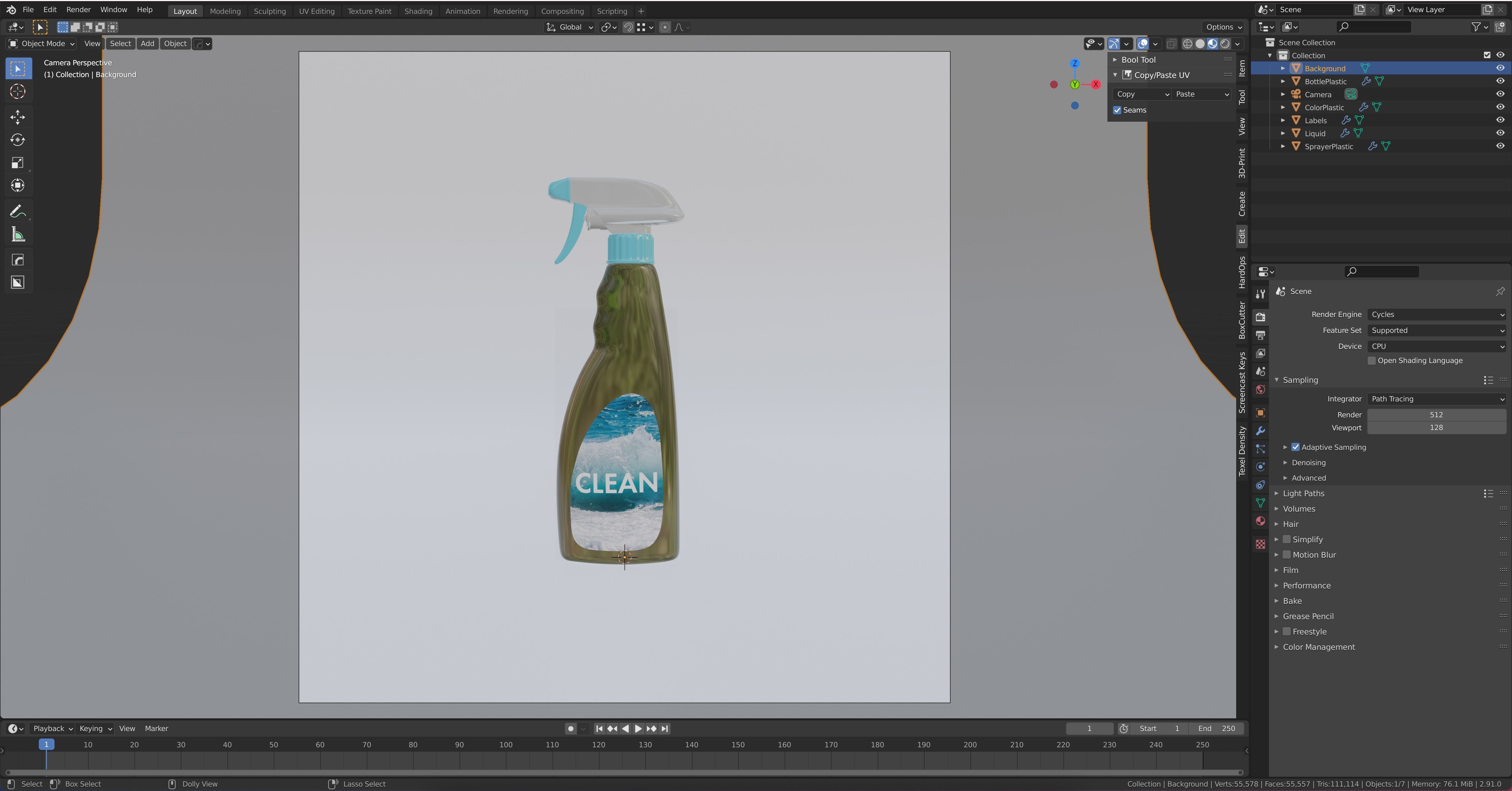Select the Measure tool
The width and height of the screenshot is (1512, 791).
point(18,235)
